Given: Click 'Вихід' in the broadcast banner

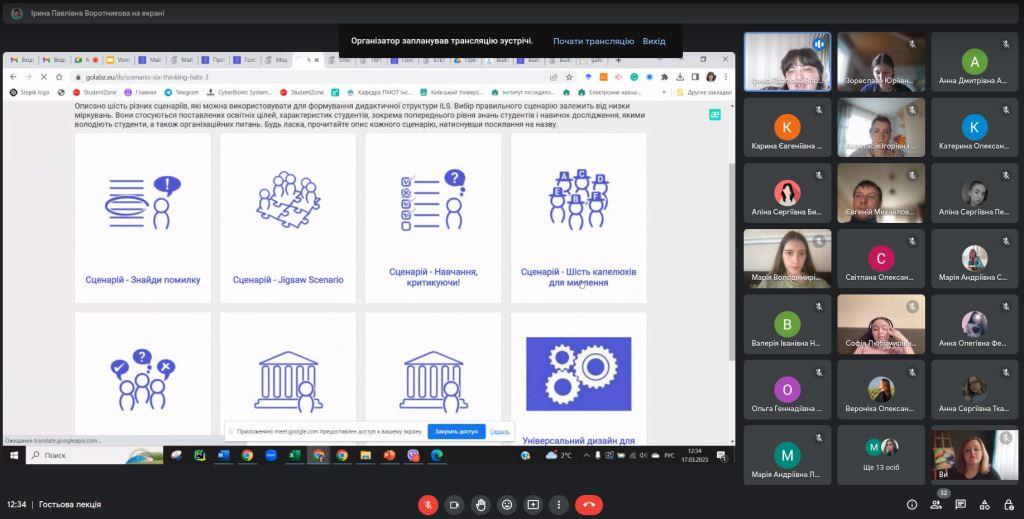Looking at the screenshot, I should (x=654, y=41).
